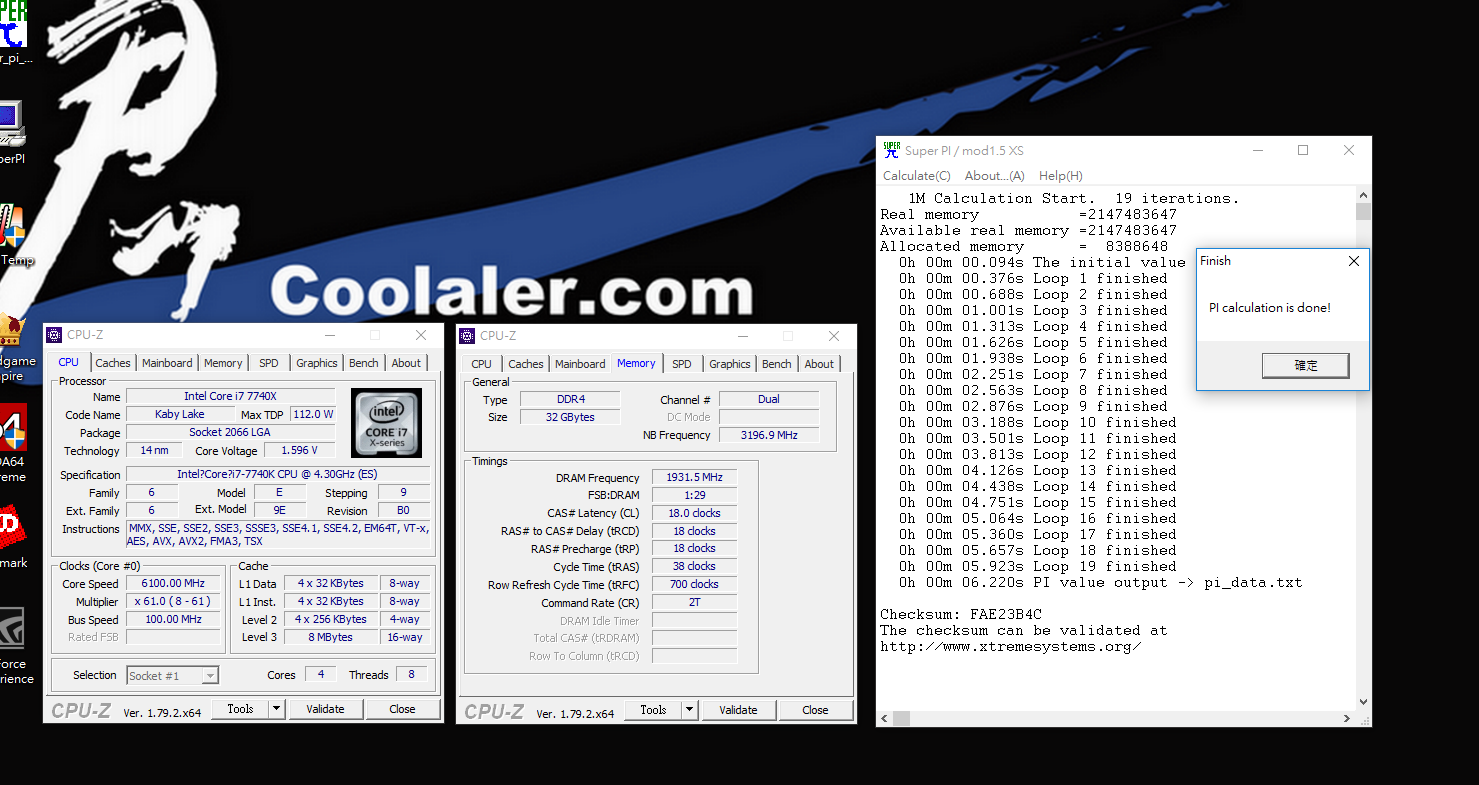
Task: Open About tab in left CPU-Z window
Action: (406, 363)
